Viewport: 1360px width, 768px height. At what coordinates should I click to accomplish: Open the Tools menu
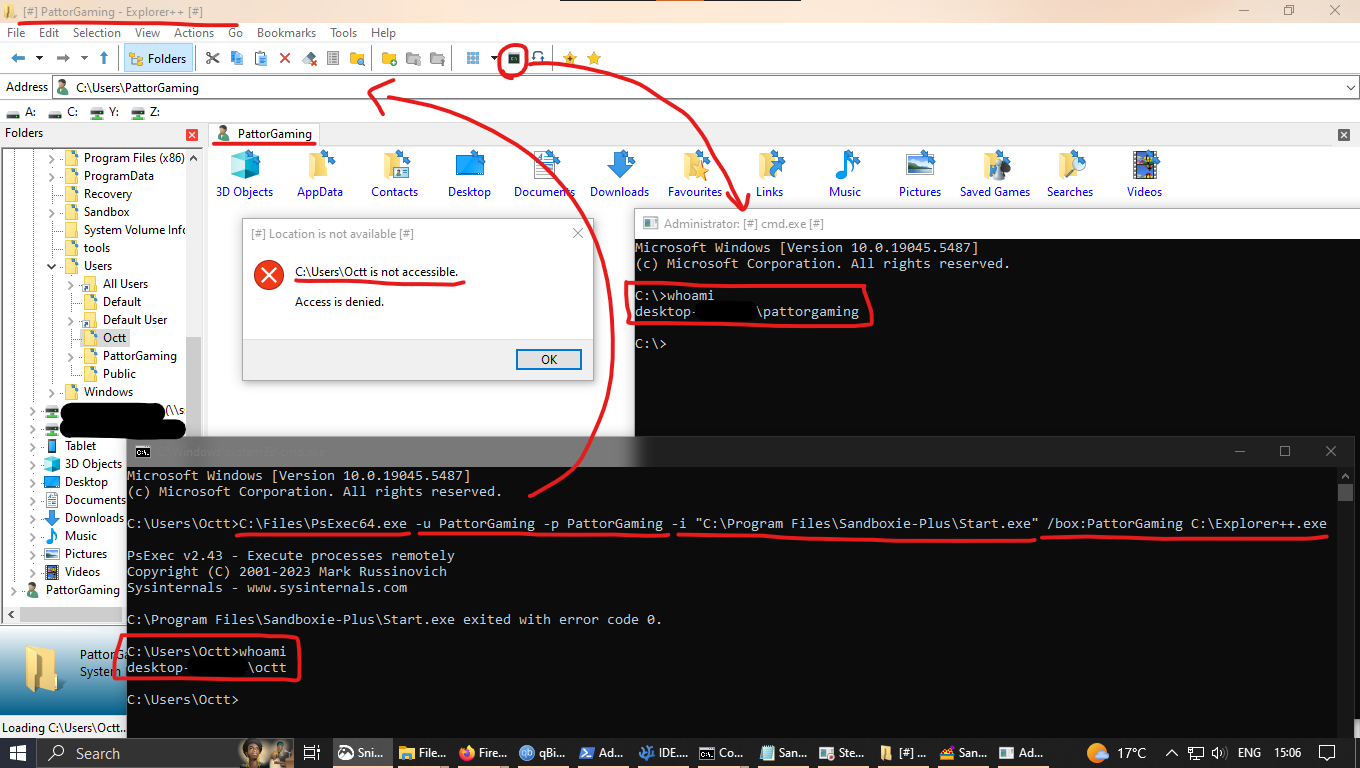click(x=343, y=33)
